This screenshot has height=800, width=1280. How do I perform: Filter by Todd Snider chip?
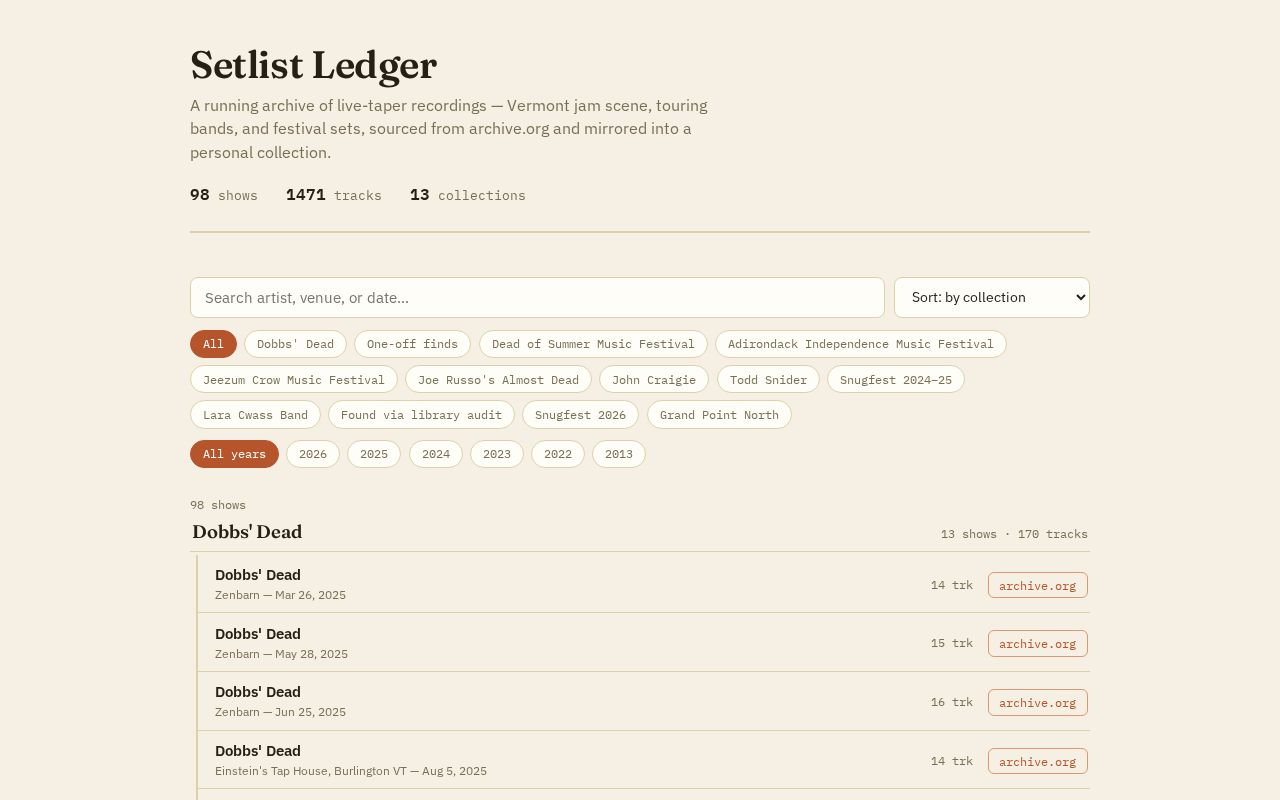[x=768, y=380]
